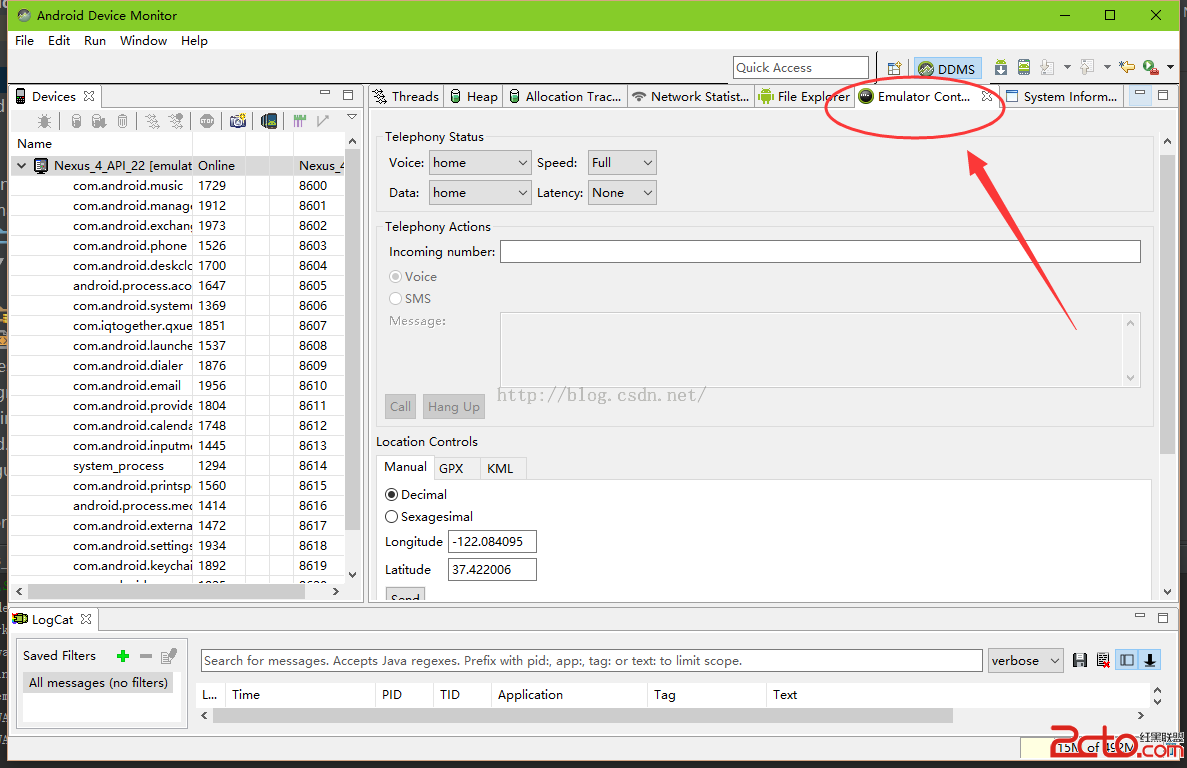This screenshot has height=768, width=1187.
Task: Open the verbose log level dropdown
Action: pos(1025,661)
